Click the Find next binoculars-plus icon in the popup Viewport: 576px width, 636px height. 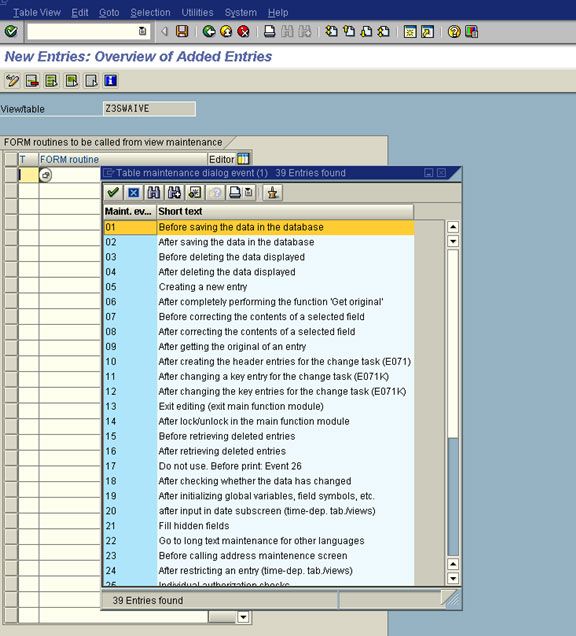point(174,193)
